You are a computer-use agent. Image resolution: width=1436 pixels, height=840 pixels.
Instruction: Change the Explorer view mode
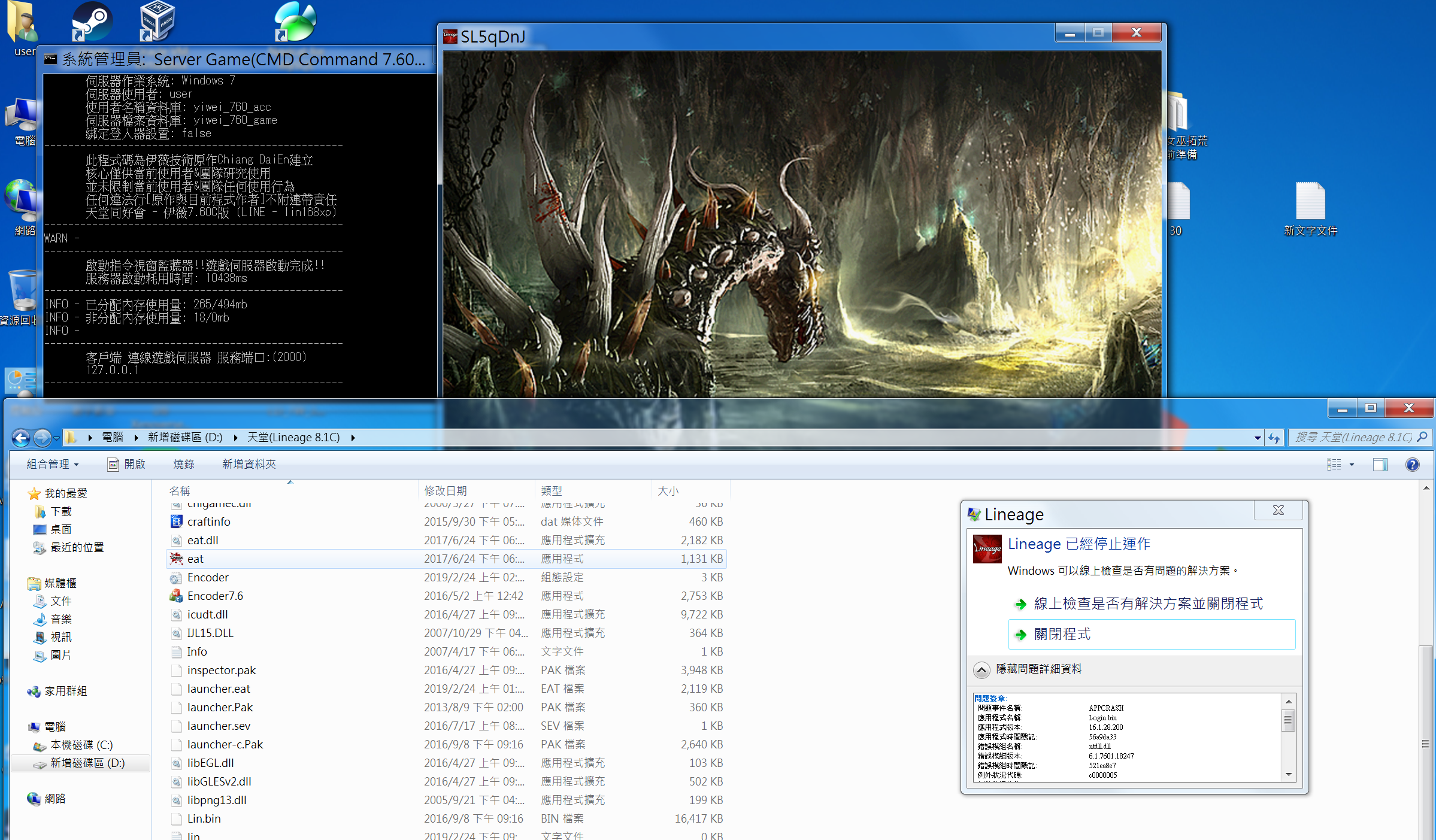(x=1334, y=464)
